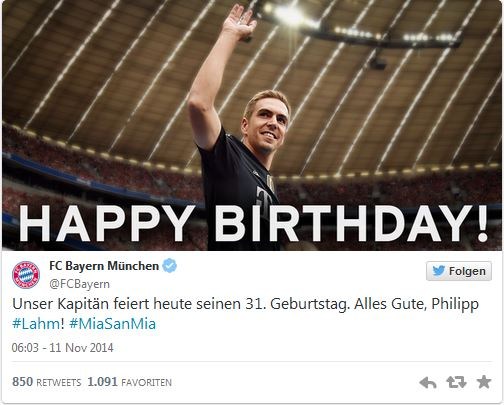
Task: Click the blue verified badge
Action: coord(169,266)
